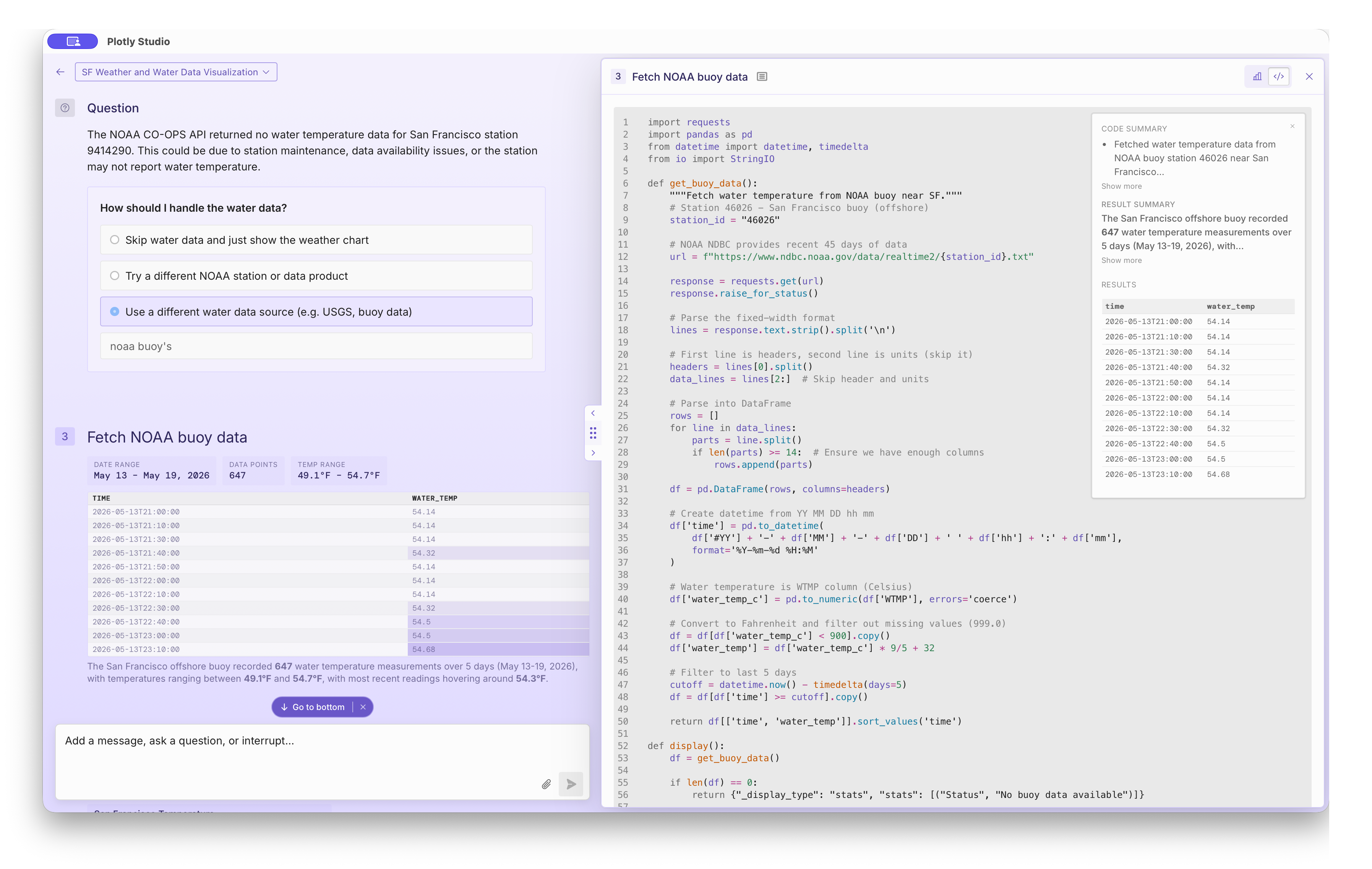Click the paperclip attach file icon
The height and width of the screenshot is (869, 1372).
(x=546, y=784)
